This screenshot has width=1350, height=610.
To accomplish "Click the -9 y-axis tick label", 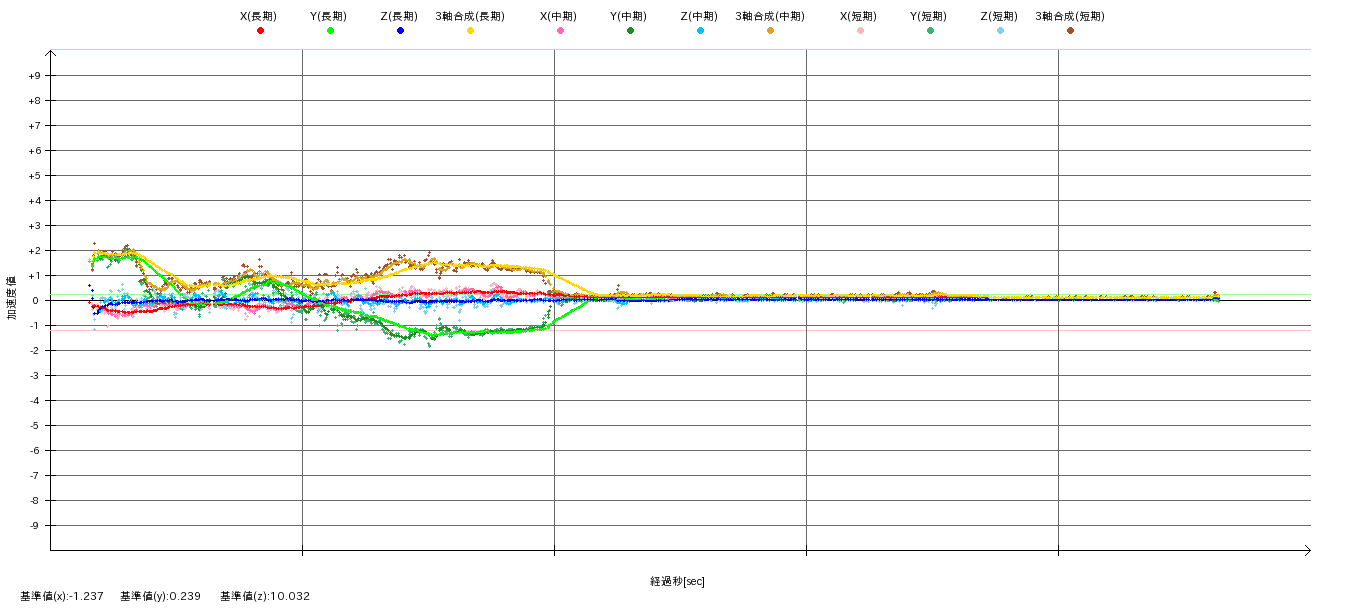I will tap(34, 526).
